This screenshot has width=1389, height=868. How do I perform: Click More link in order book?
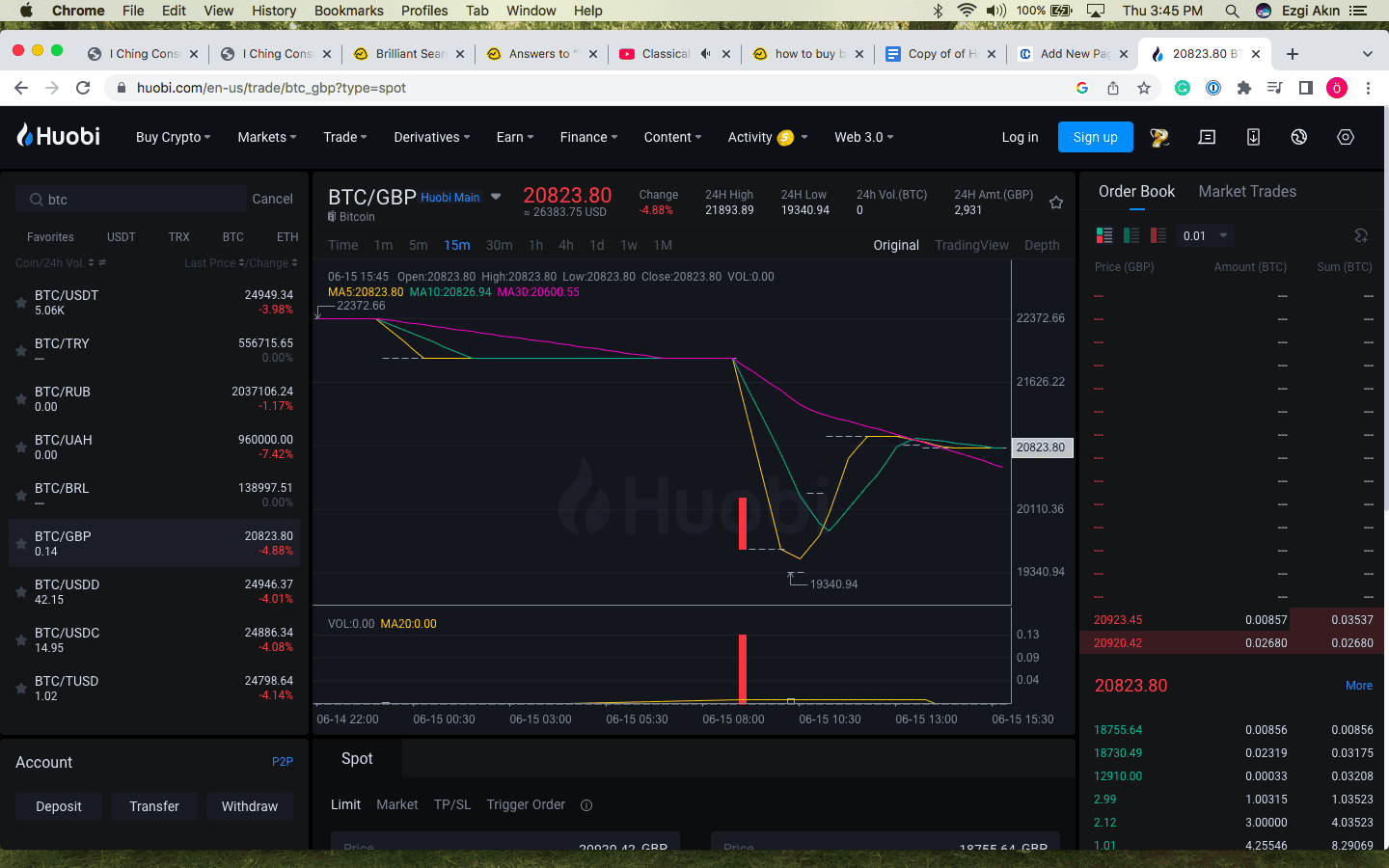coord(1359,686)
